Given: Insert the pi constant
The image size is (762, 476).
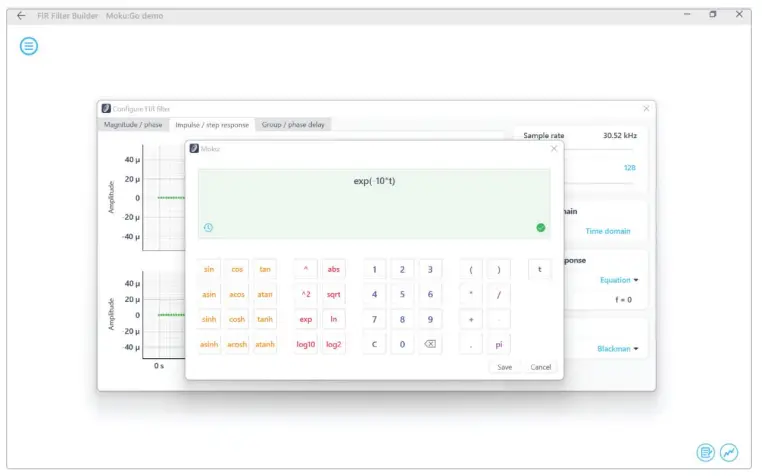Looking at the screenshot, I should (499, 344).
